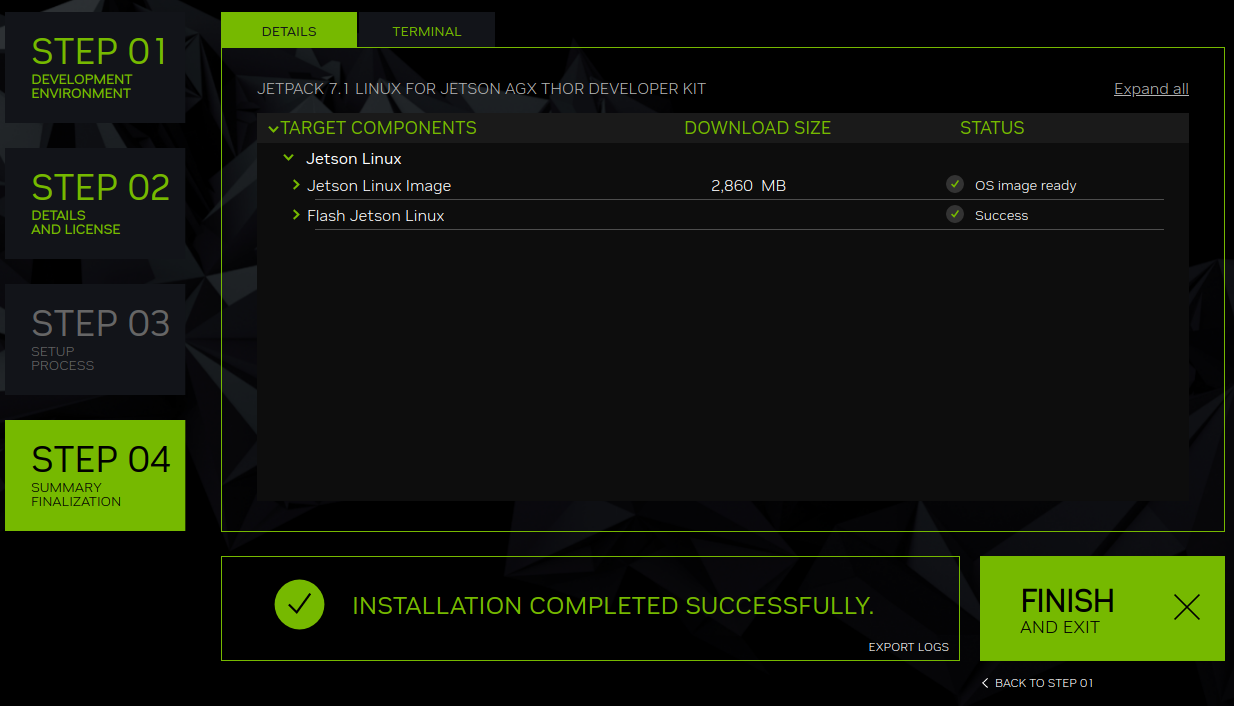Click the Success status text
Viewport: 1234px width, 706px height.
click(x=1001, y=215)
